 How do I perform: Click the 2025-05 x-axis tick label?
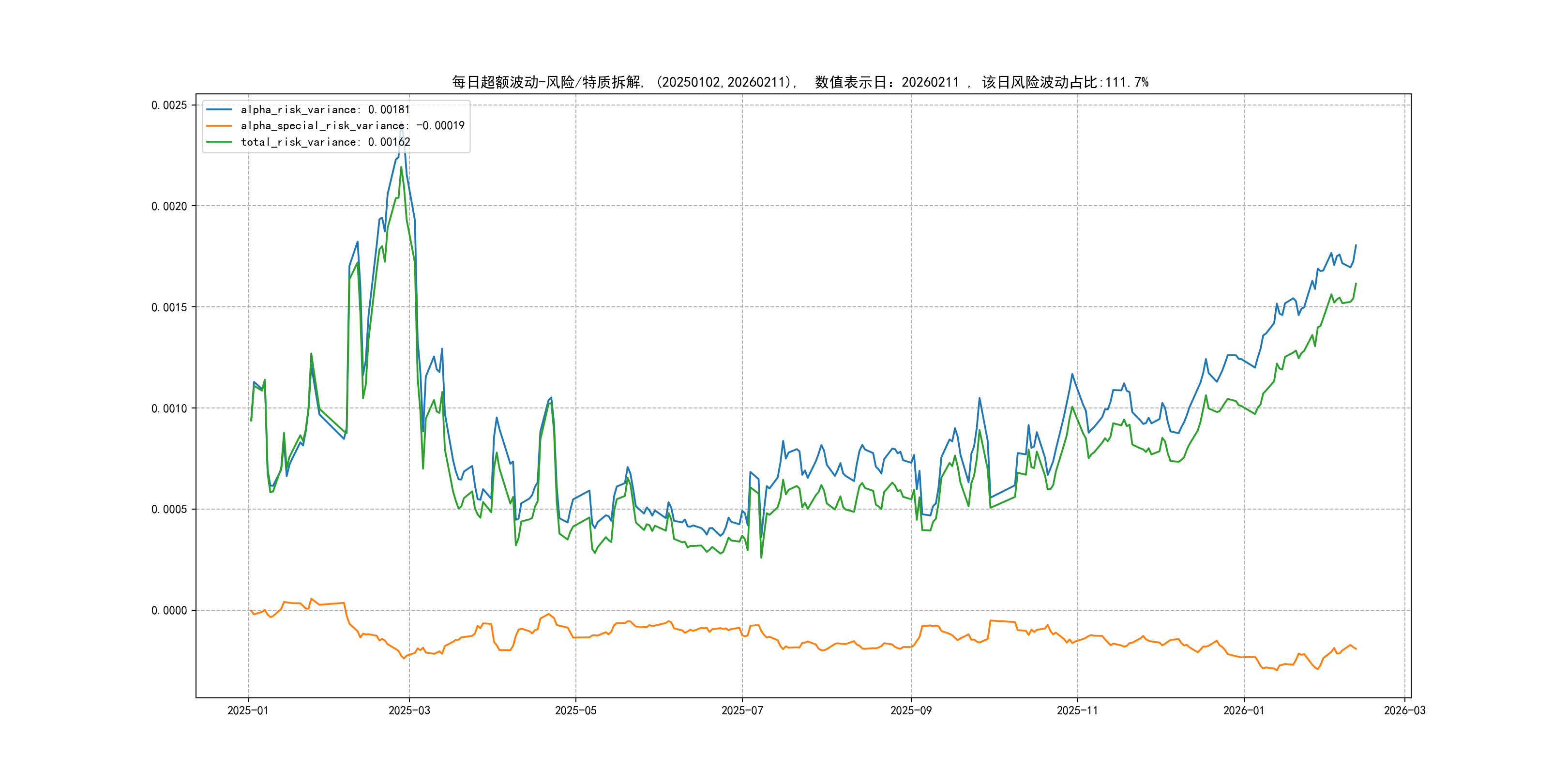tap(575, 710)
